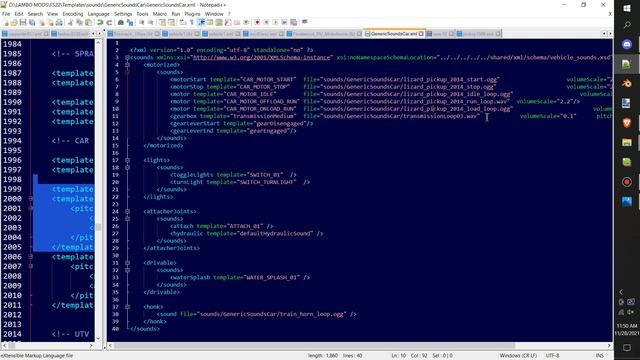
Task: Open the Macro menu
Action: (160, 14)
